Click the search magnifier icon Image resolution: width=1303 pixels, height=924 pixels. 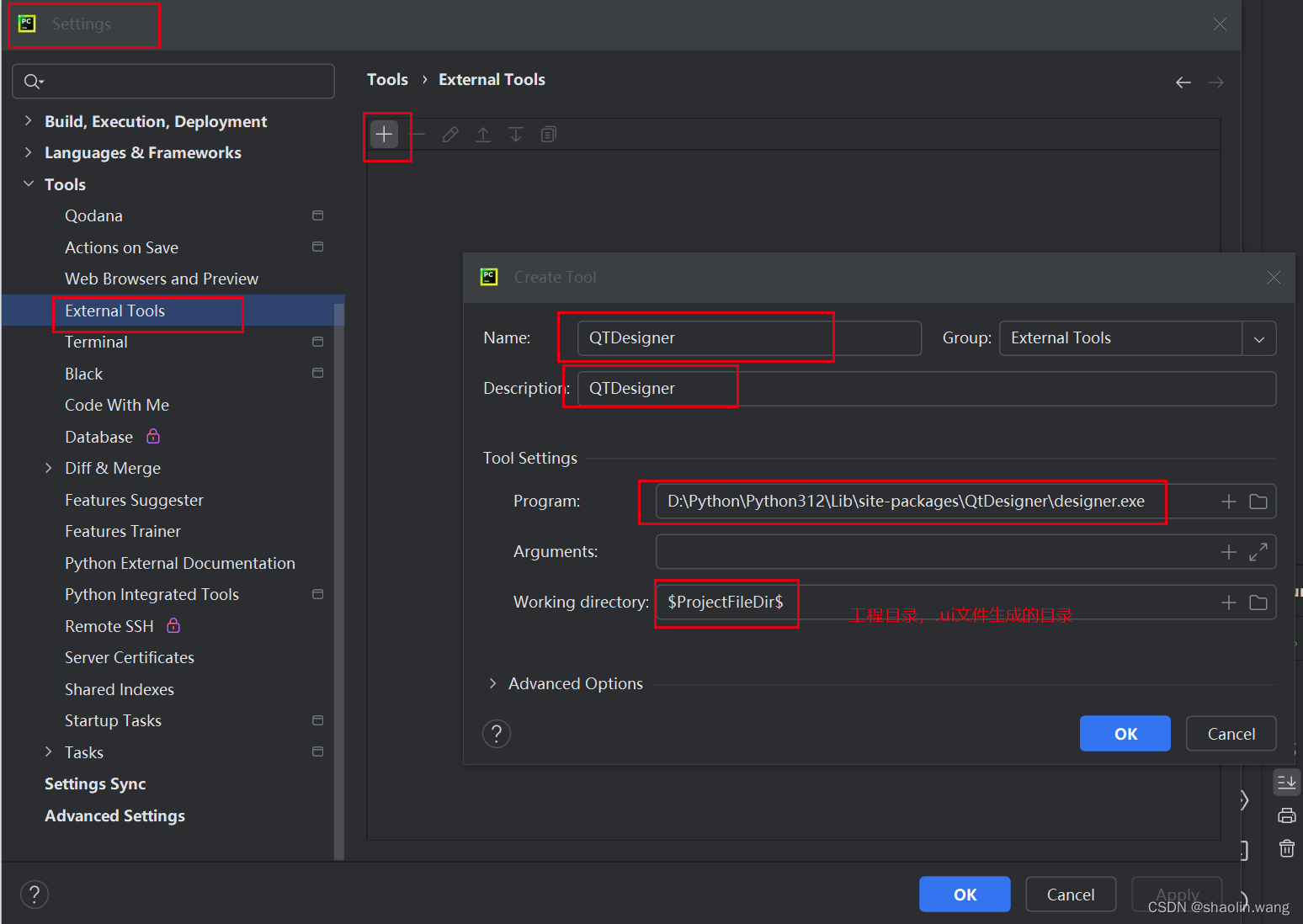coord(33,81)
